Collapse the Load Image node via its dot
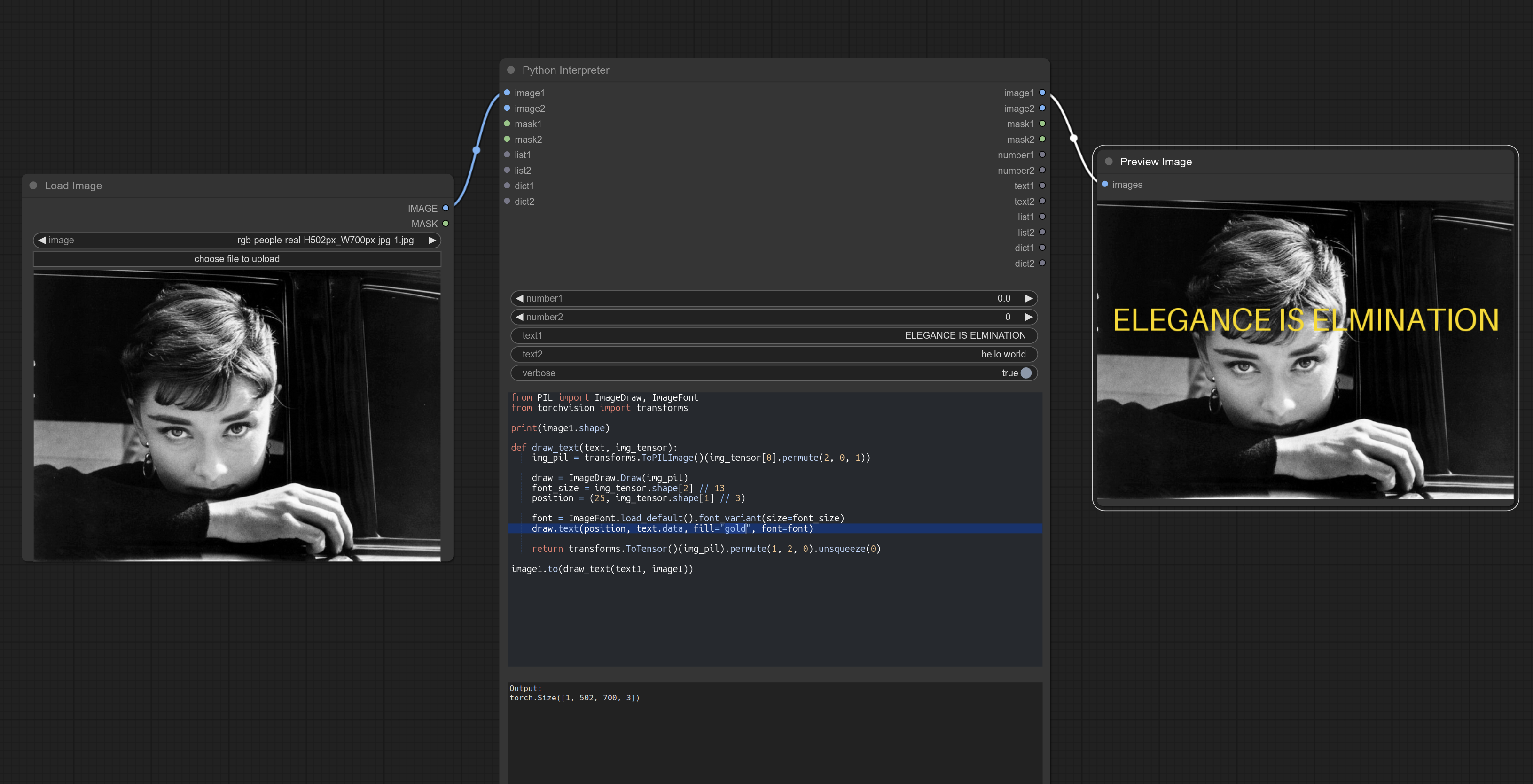The height and width of the screenshot is (784, 1533). point(33,186)
